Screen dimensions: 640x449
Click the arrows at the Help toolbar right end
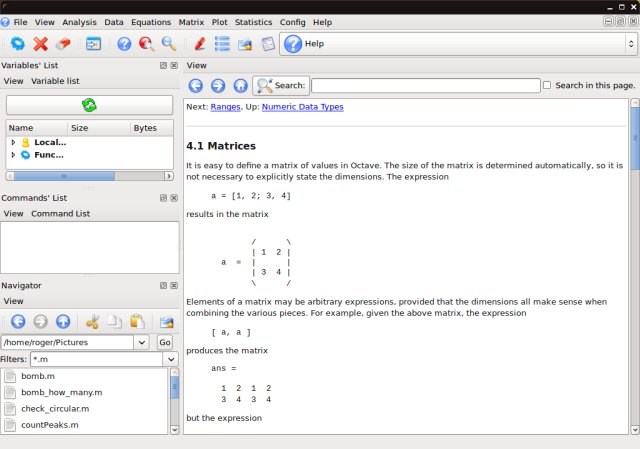(631, 44)
